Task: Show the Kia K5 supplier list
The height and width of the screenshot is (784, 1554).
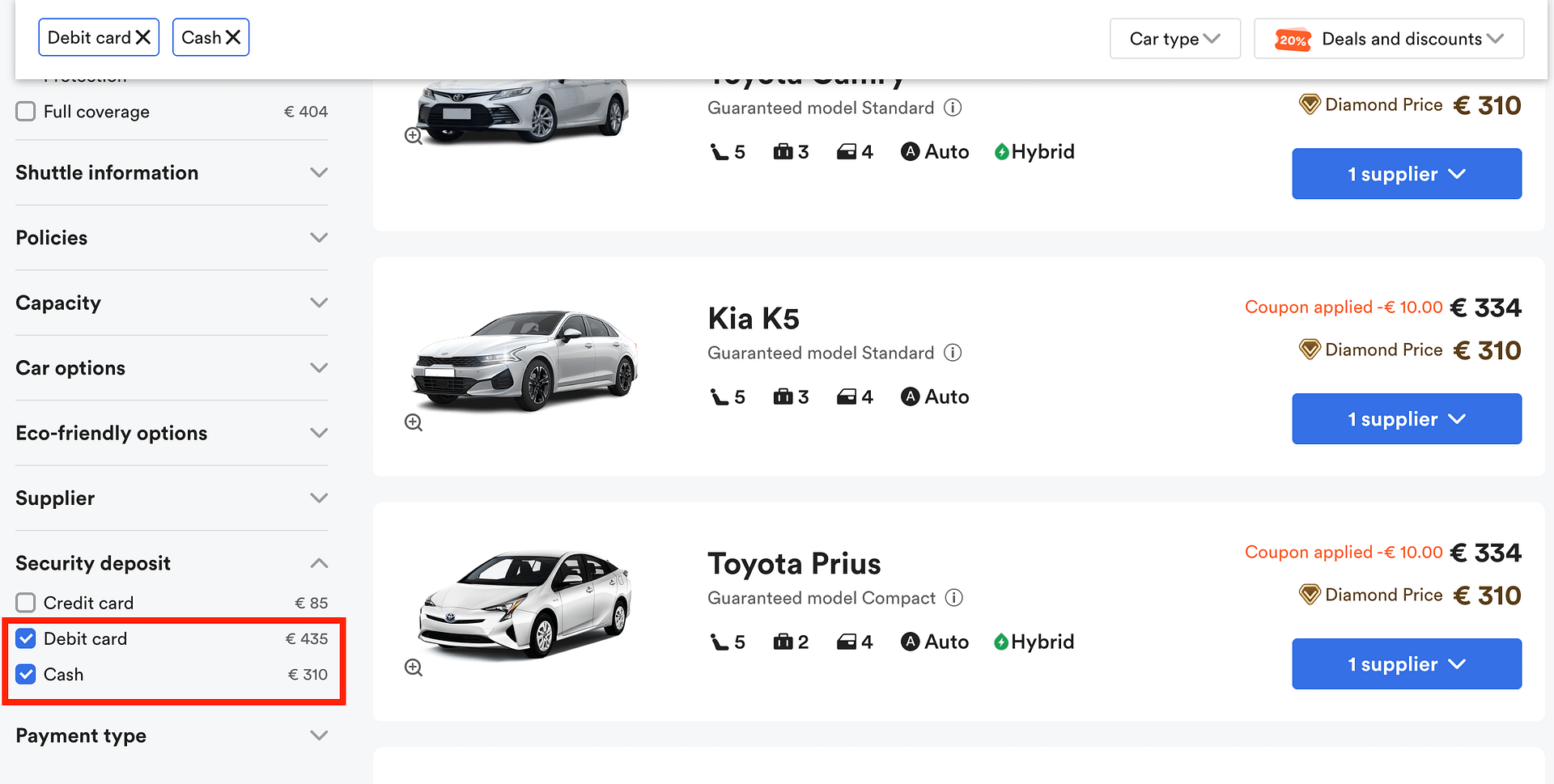Action: tap(1406, 419)
